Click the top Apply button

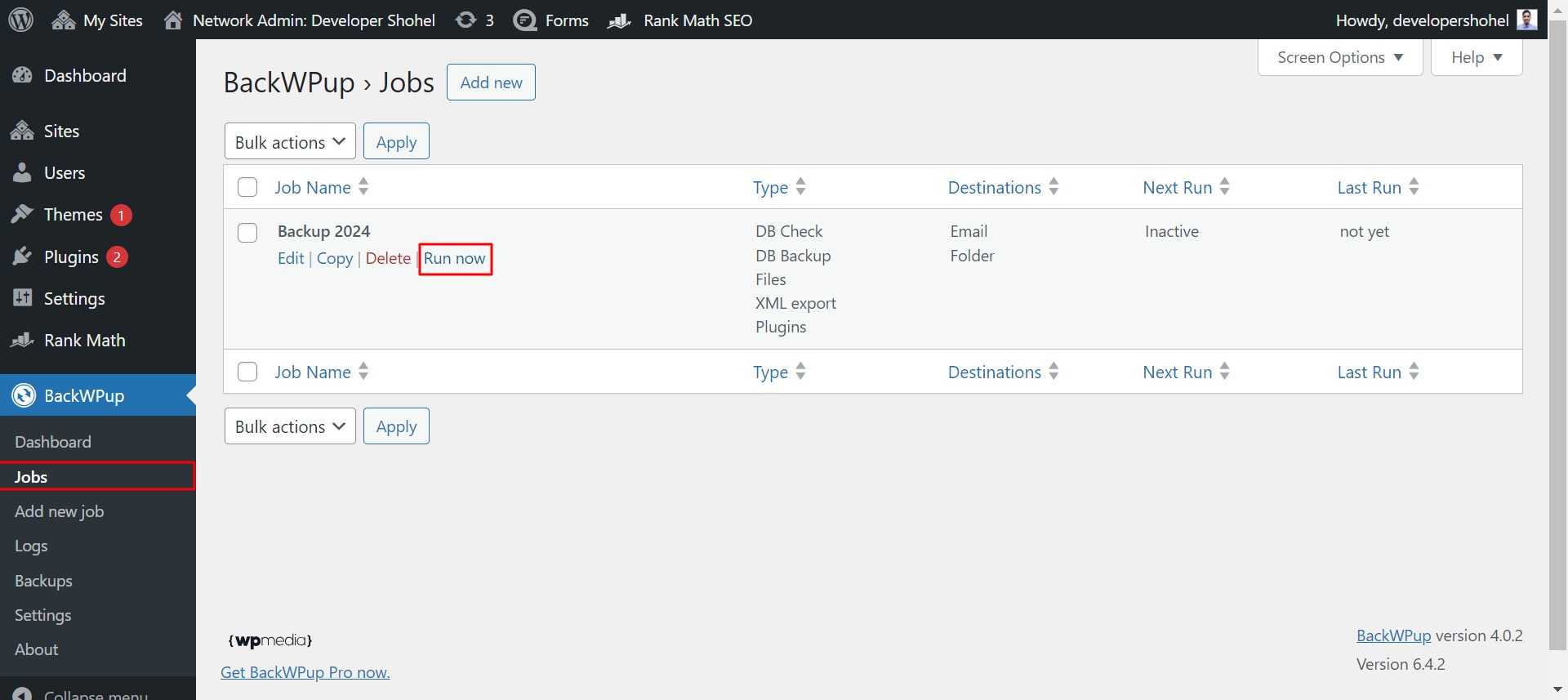pyautogui.click(x=396, y=141)
